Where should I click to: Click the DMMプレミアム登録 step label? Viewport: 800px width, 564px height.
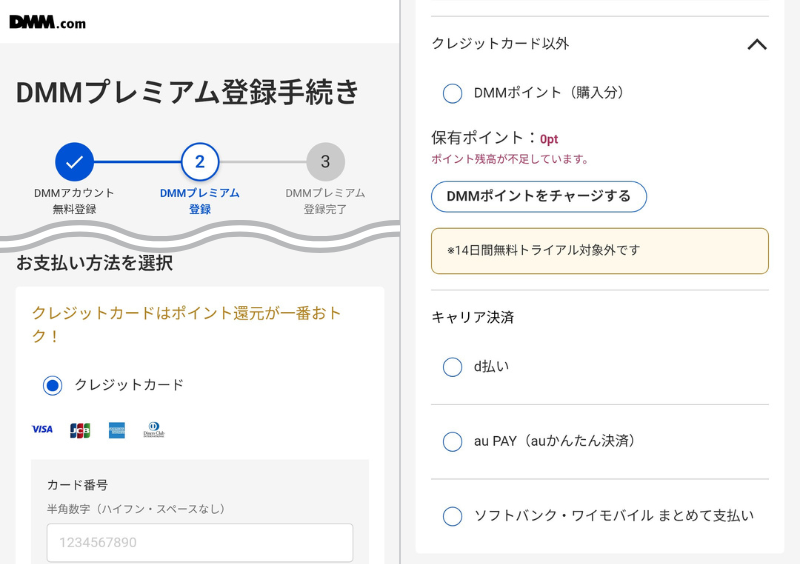[200, 201]
